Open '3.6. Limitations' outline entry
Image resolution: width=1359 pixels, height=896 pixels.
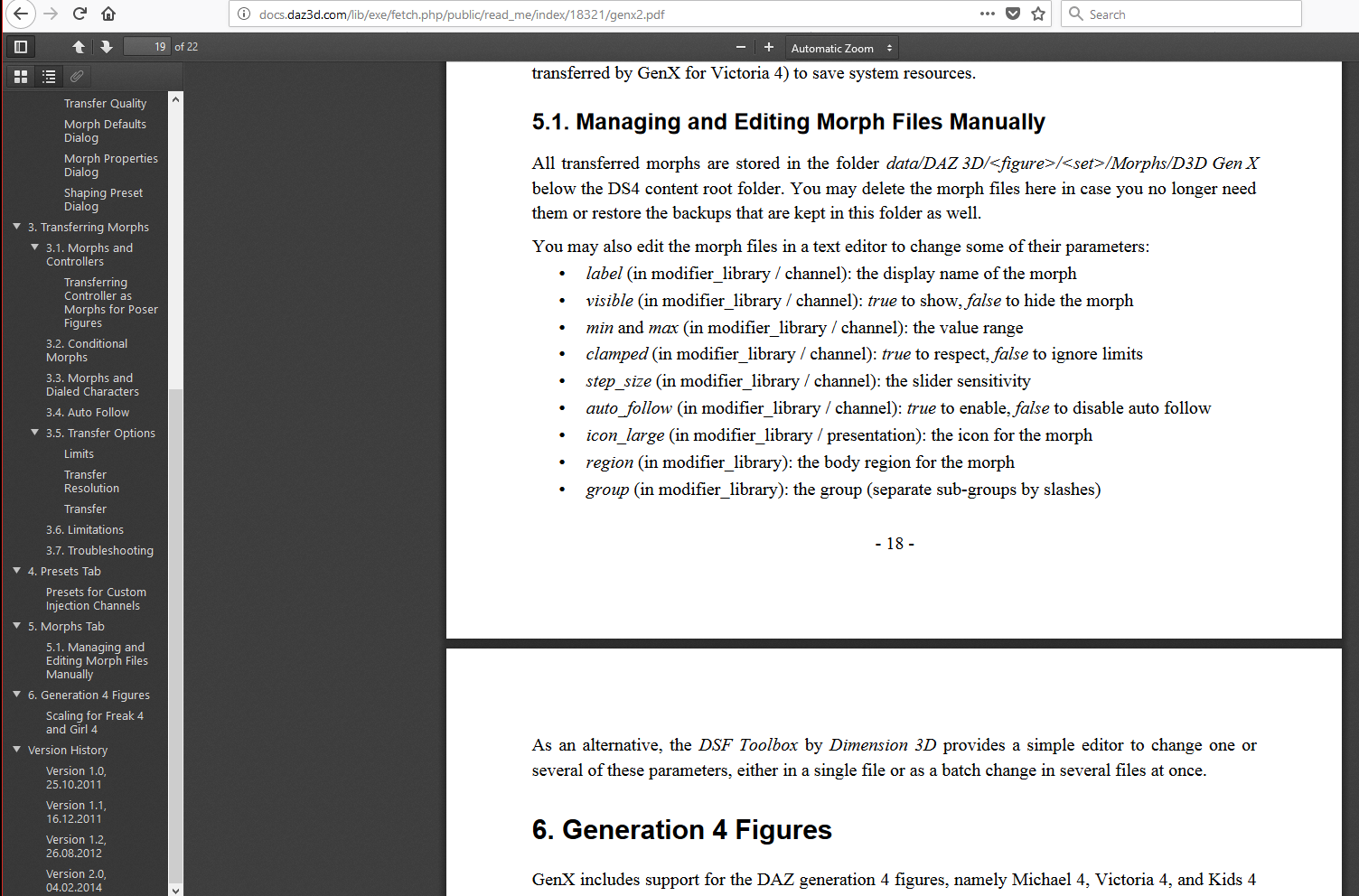click(x=85, y=530)
